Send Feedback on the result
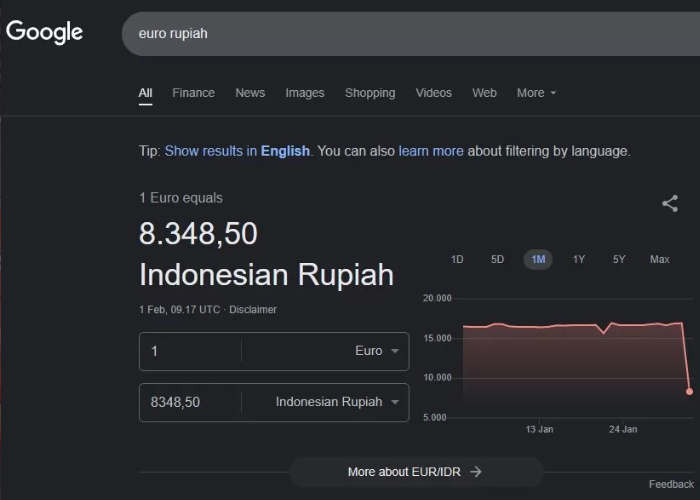700x500 pixels. 671,484
